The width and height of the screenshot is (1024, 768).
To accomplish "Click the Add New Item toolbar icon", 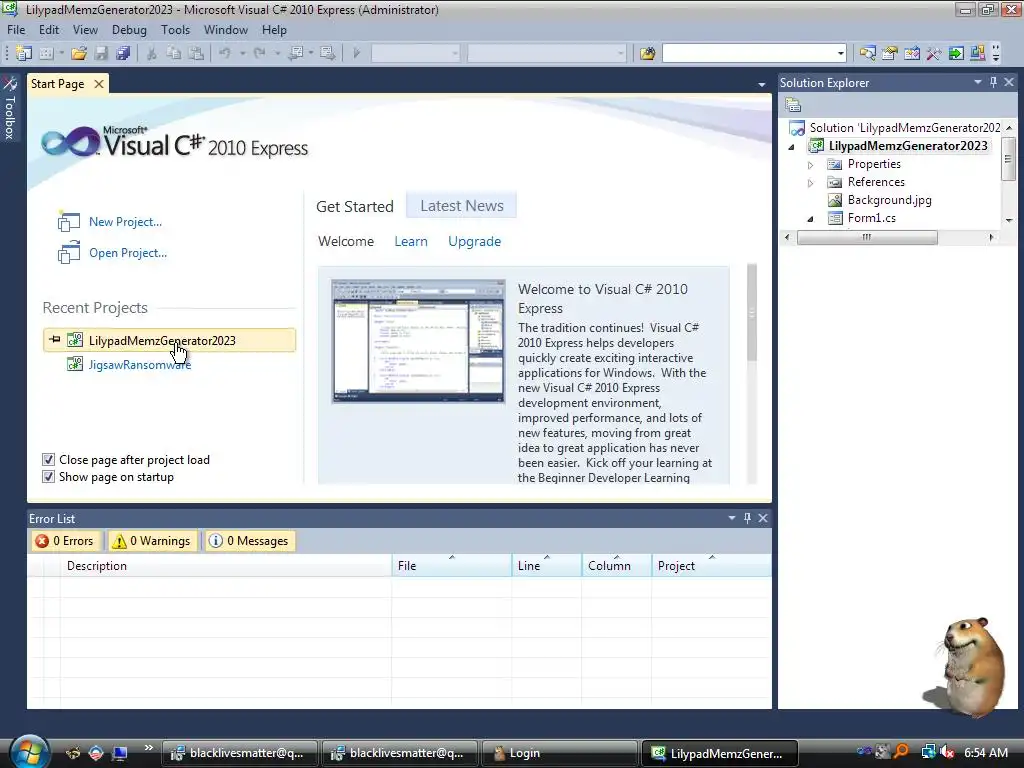I will point(46,53).
